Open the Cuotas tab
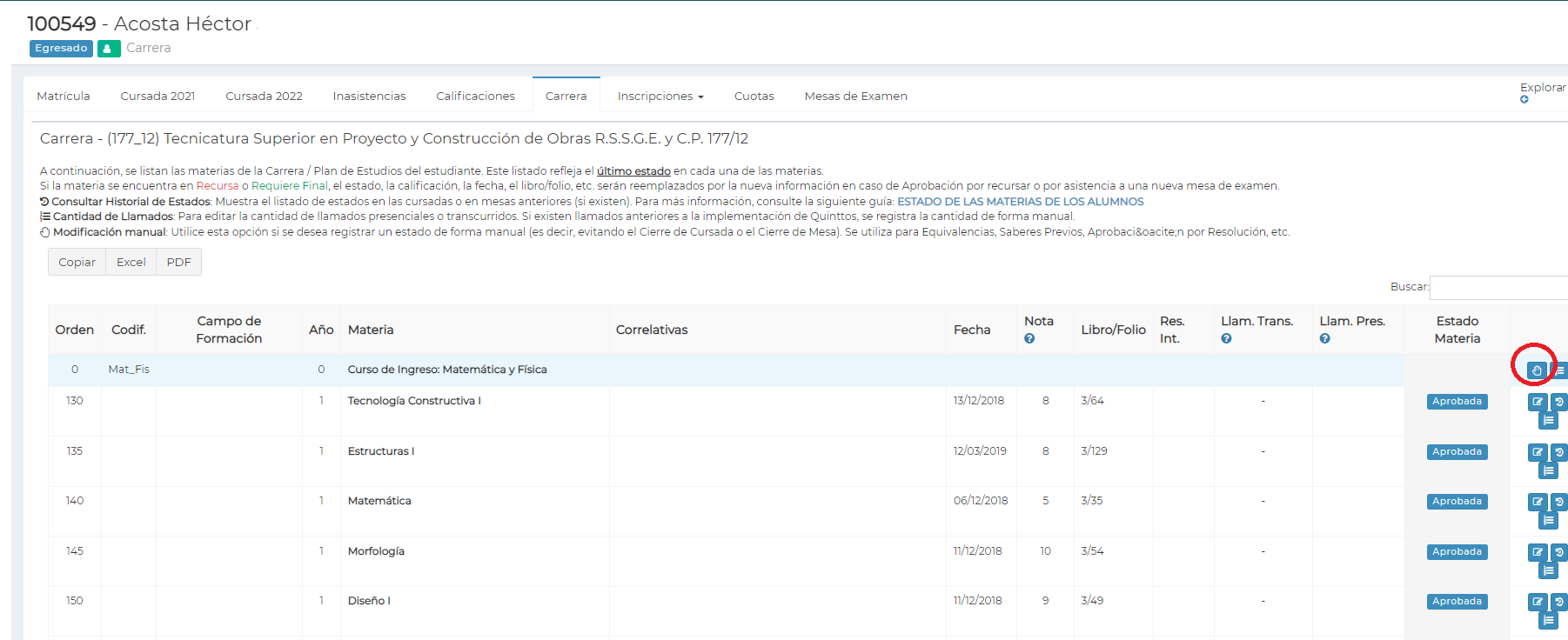This screenshot has height=640, width=1568. (754, 97)
